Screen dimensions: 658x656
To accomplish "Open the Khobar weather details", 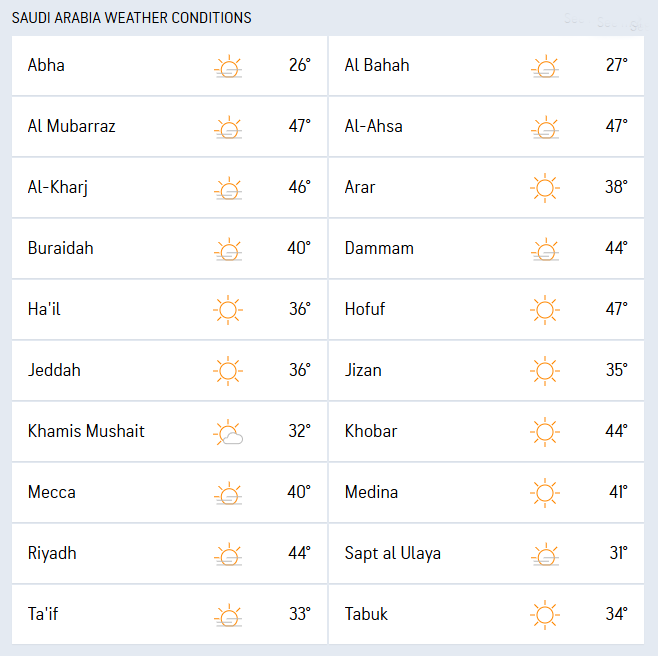I will tap(371, 431).
